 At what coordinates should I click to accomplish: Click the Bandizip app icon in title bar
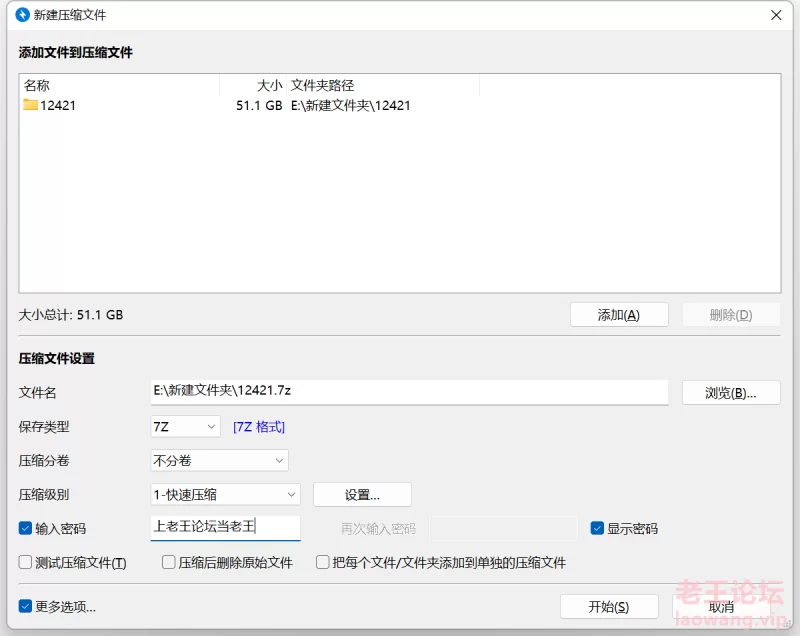click(x=22, y=15)
